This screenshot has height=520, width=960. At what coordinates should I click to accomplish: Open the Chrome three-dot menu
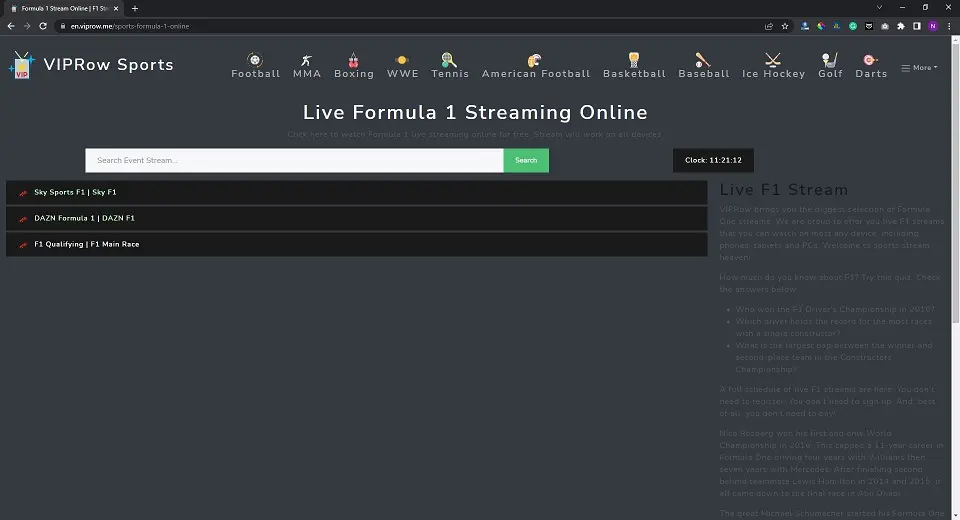point(949,26)
